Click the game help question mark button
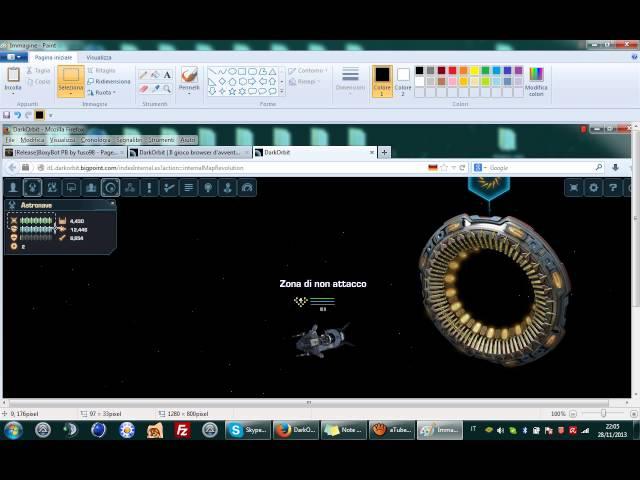640x480 pixels. (613, 187)
